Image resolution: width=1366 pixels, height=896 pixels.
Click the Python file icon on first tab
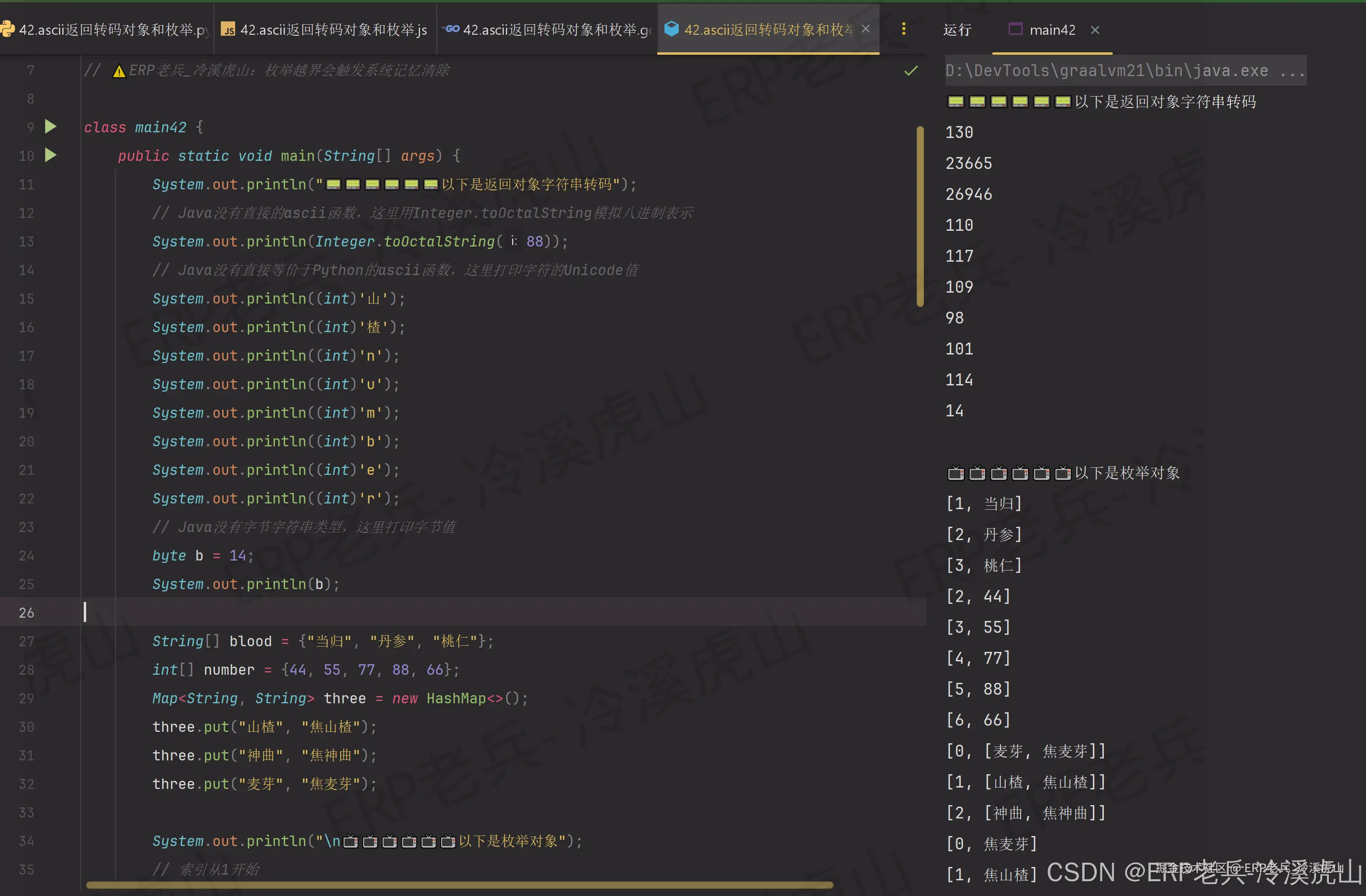[x=8, y=29]
